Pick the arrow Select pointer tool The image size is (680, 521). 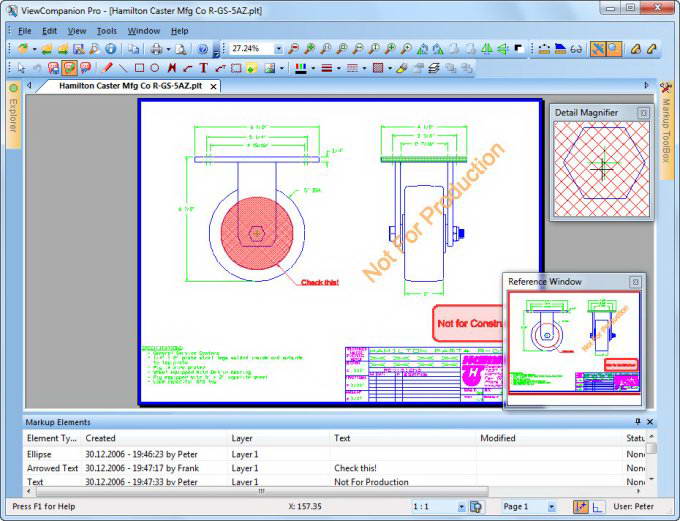tap(22, 68)
